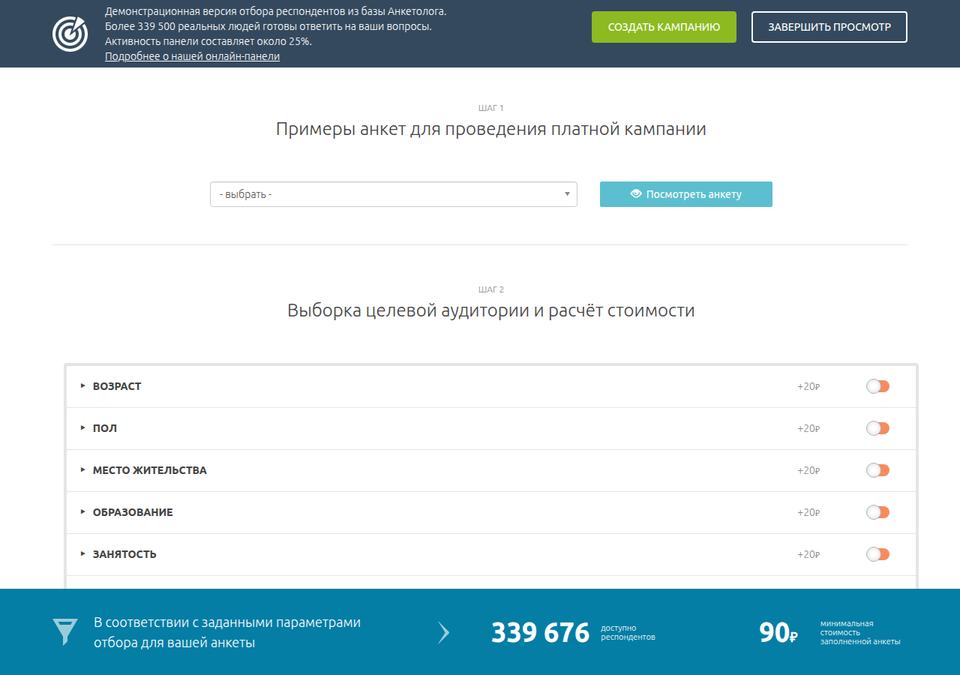960x675 pixels.
Task: Enable the ЗАНЯТОСТЬ filter switch
Action: tap(877, 554)
